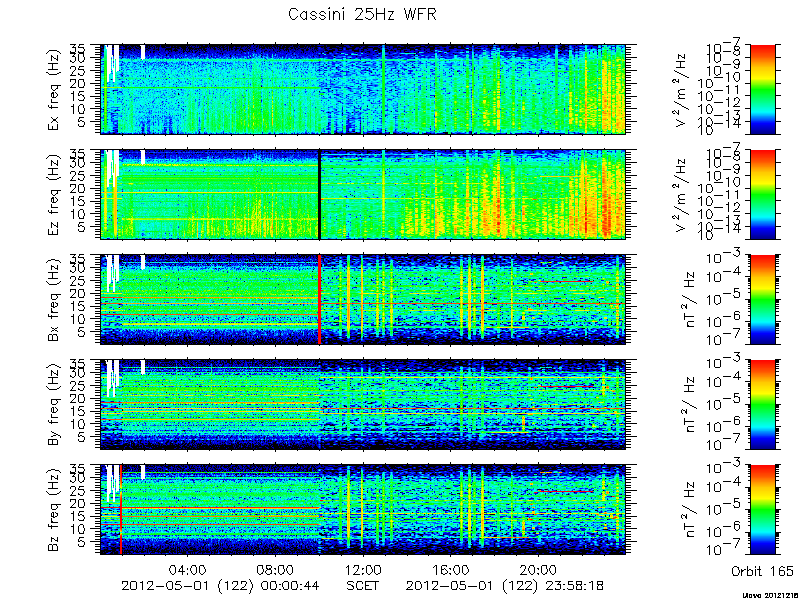
Task: Click the 10^-7 tick label on the Bz color bar
Action: [724, 550]
